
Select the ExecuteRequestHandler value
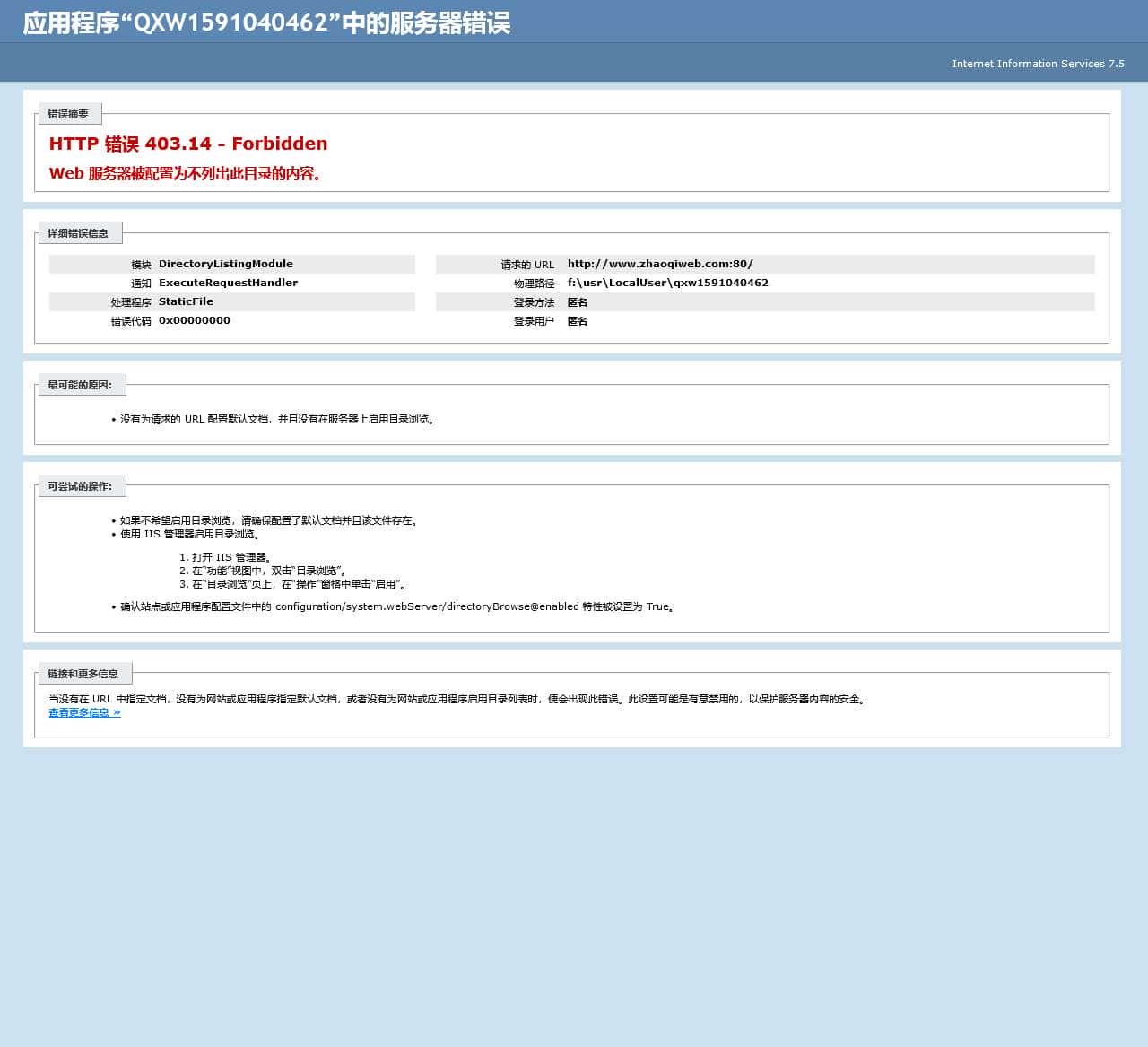coord(228,283)
